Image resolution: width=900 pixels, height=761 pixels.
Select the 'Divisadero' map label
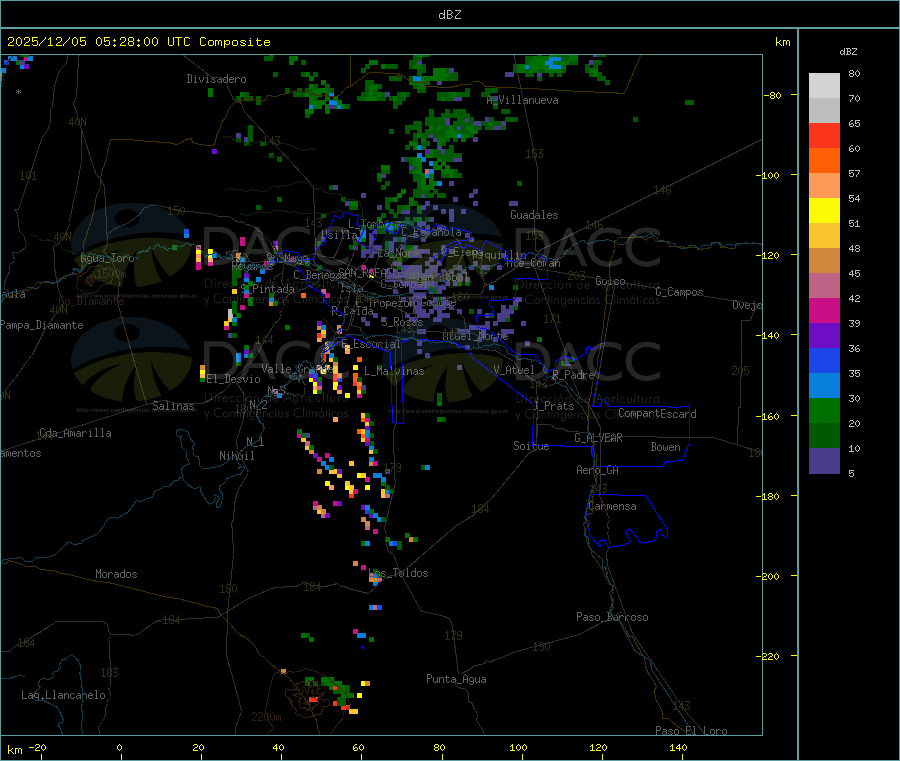point(216,79)
